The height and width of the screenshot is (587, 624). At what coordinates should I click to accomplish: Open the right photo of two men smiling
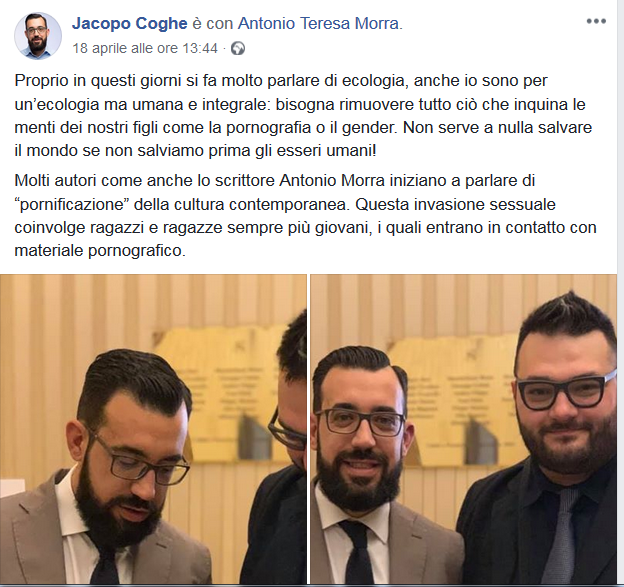464,429
